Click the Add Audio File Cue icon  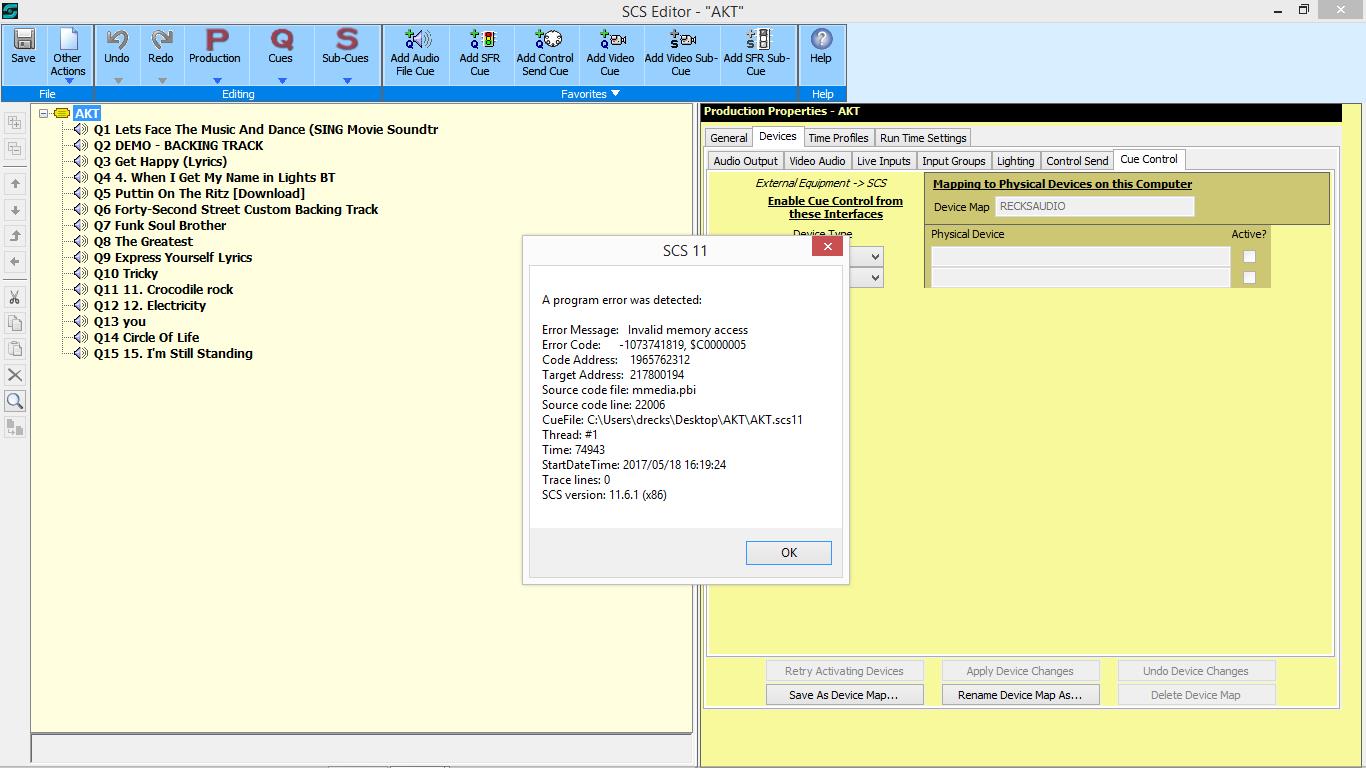pos(415,41)
